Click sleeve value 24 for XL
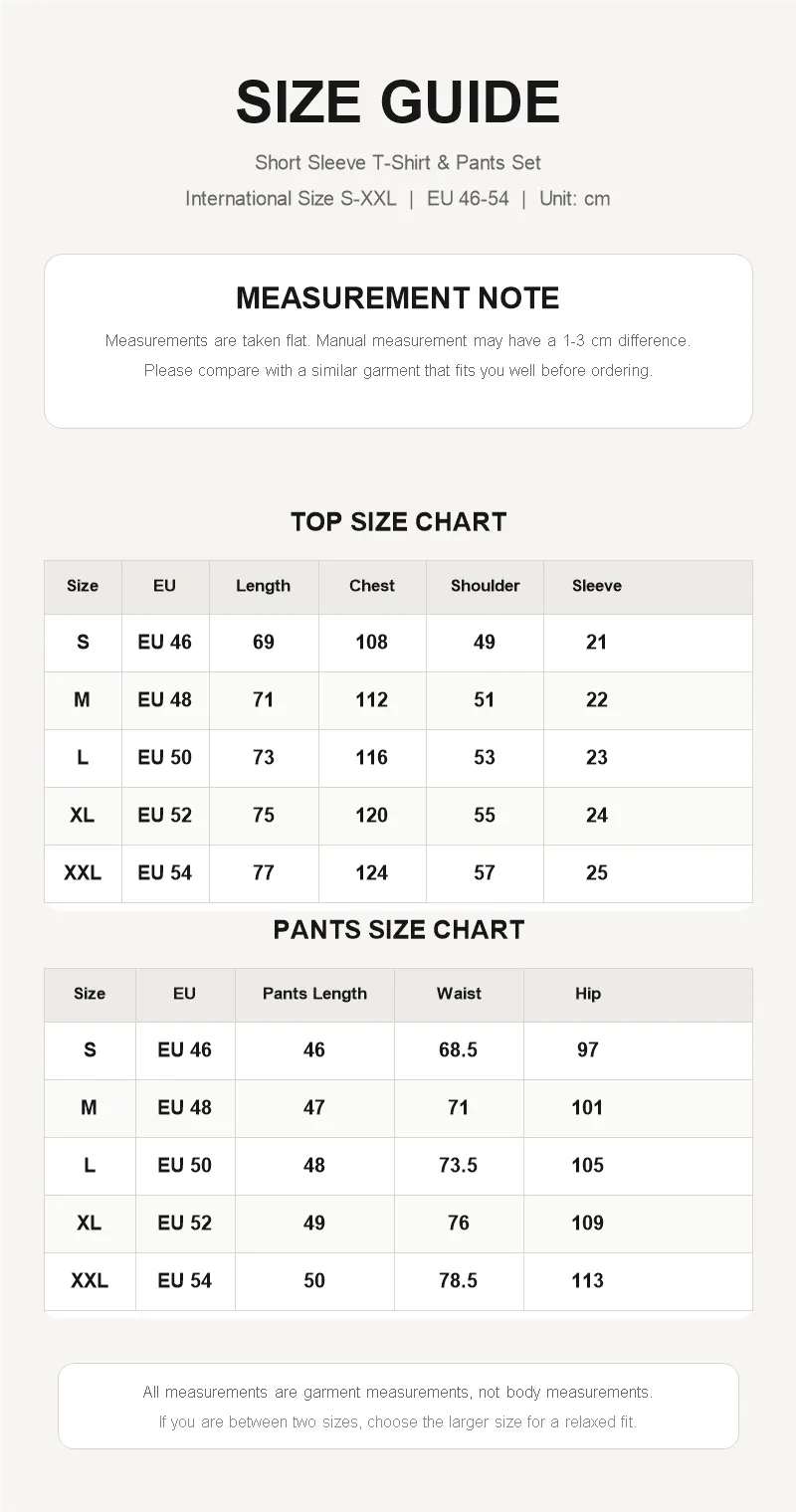The image size is (796, 1512). pyautogui.click(x=596, y=815)
